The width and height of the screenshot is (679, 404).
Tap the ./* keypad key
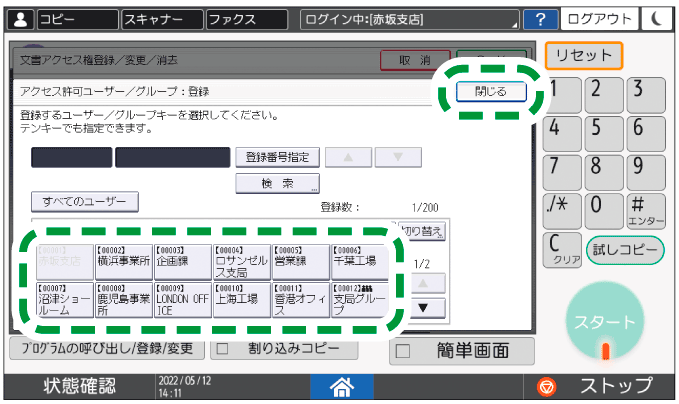click(562, 211)
